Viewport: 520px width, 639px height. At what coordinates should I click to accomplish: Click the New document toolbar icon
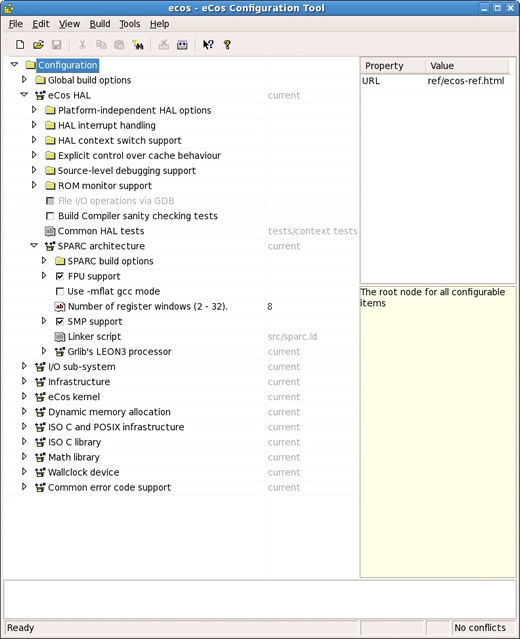point(20,44)
